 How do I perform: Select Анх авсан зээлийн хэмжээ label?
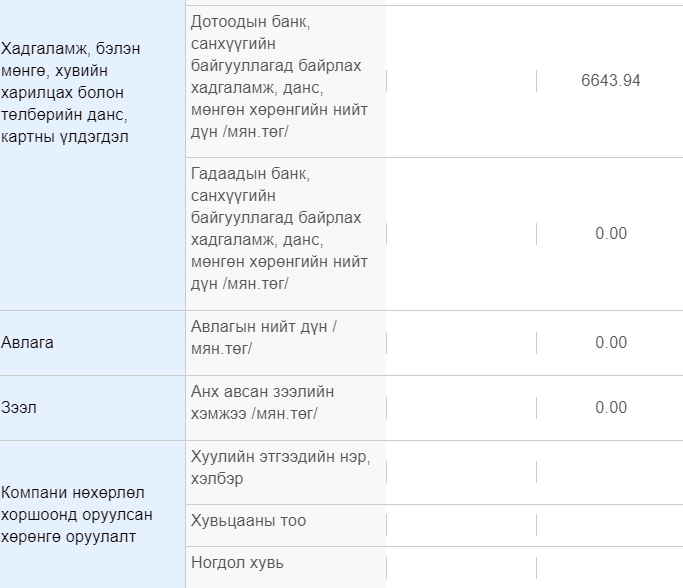pos(263,402)
